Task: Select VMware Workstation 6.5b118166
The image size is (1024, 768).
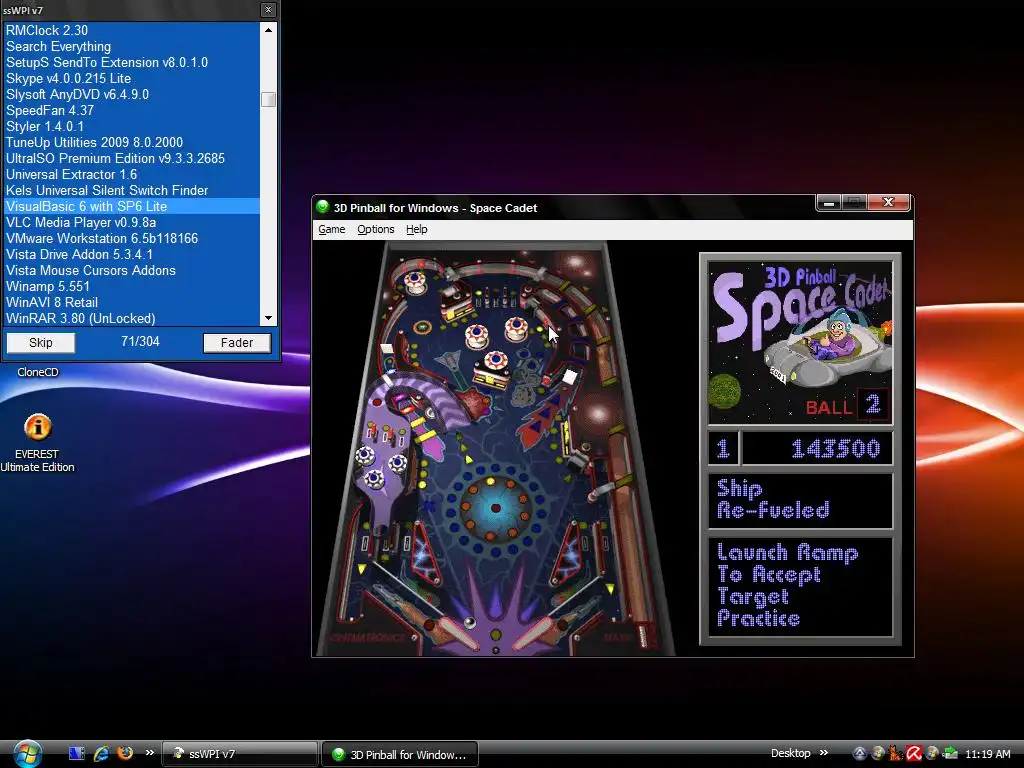Action: pyautogui.click(x=133, y=238)
